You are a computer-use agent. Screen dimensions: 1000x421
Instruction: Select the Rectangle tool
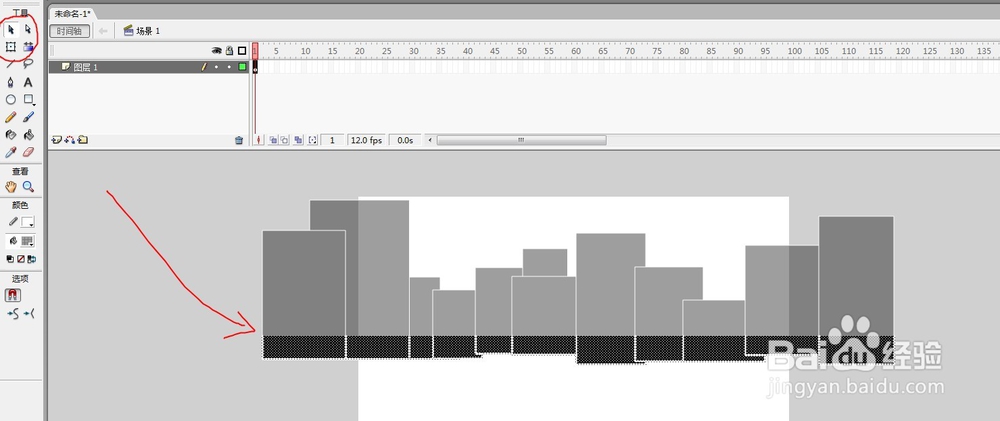click(28, 100)
